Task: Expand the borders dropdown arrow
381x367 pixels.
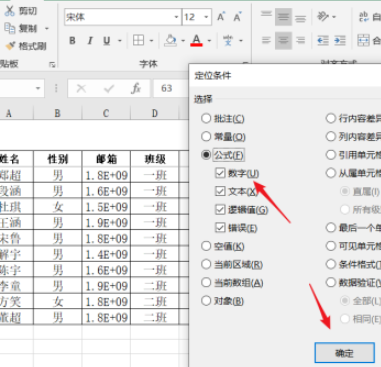Action: point(151,41)
